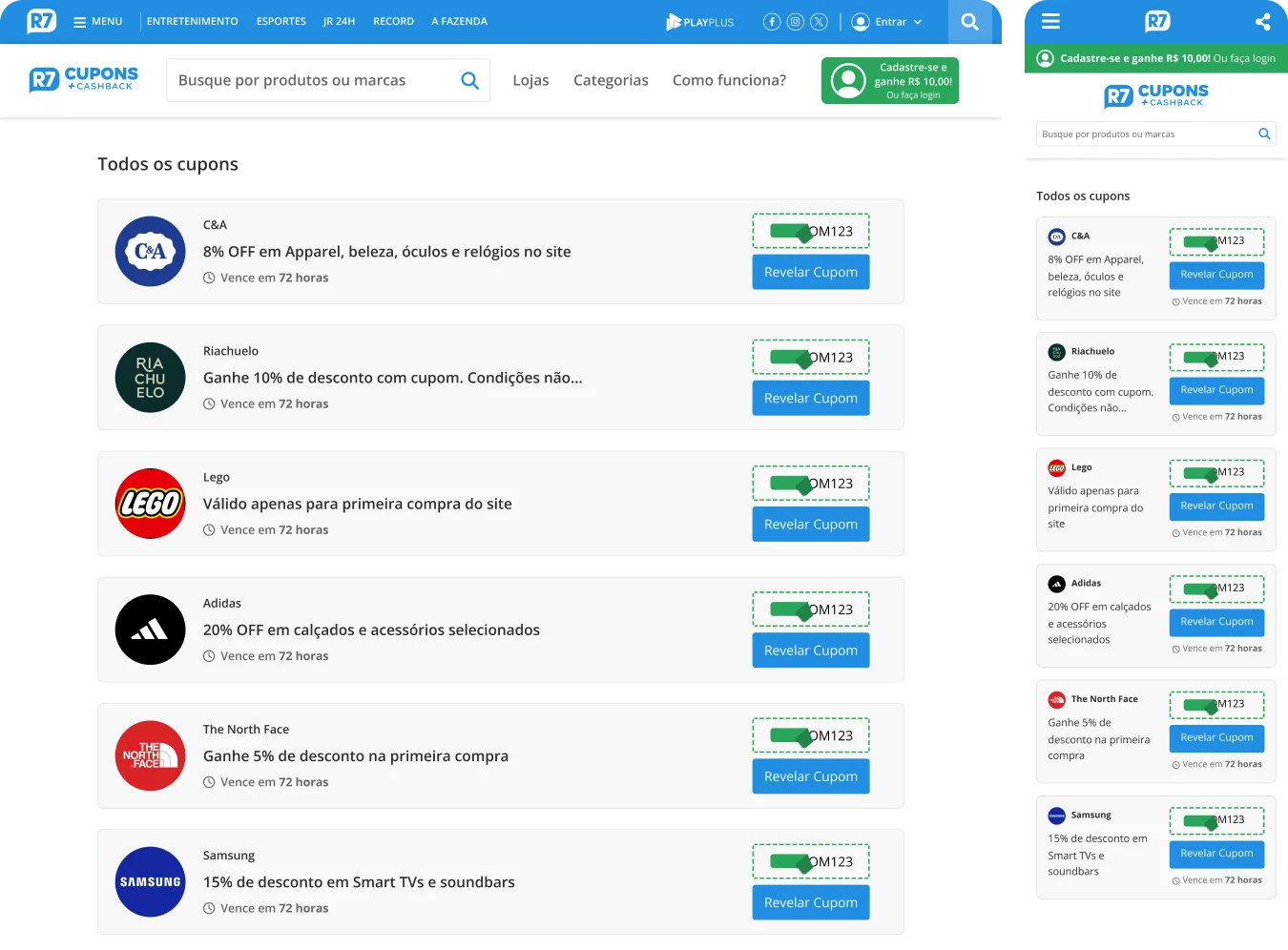The height and width of the screenshot is (950, 1288).
Task: Reveal The North Face coupon on desktop
Action: coord(811,776)
